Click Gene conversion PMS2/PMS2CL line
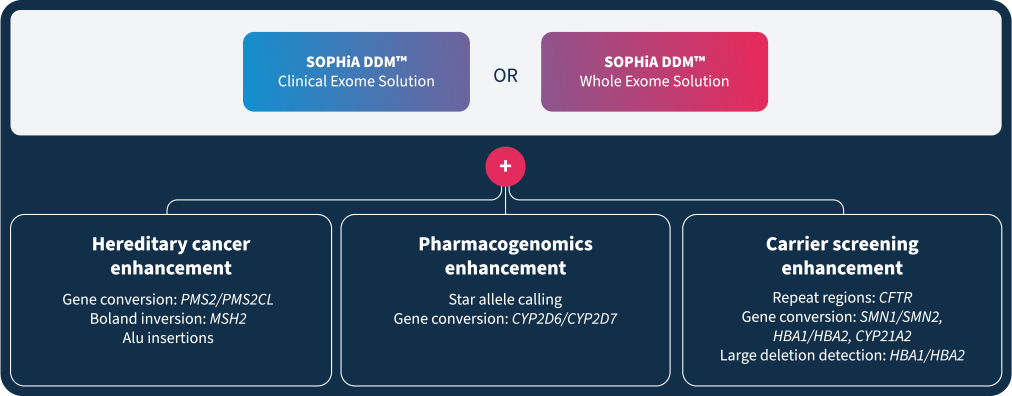 171,299
